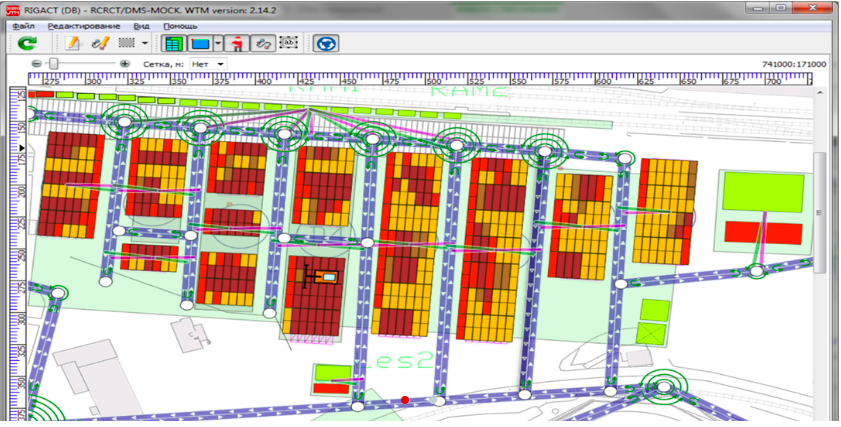Open the Файл menu

pos(24,25)
